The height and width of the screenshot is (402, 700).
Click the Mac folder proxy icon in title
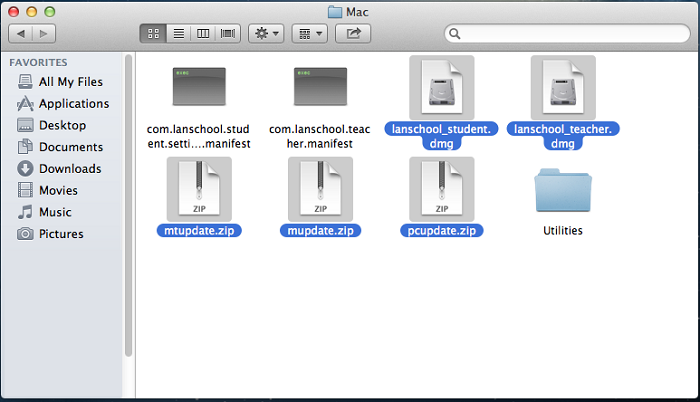tap(335, 12)
